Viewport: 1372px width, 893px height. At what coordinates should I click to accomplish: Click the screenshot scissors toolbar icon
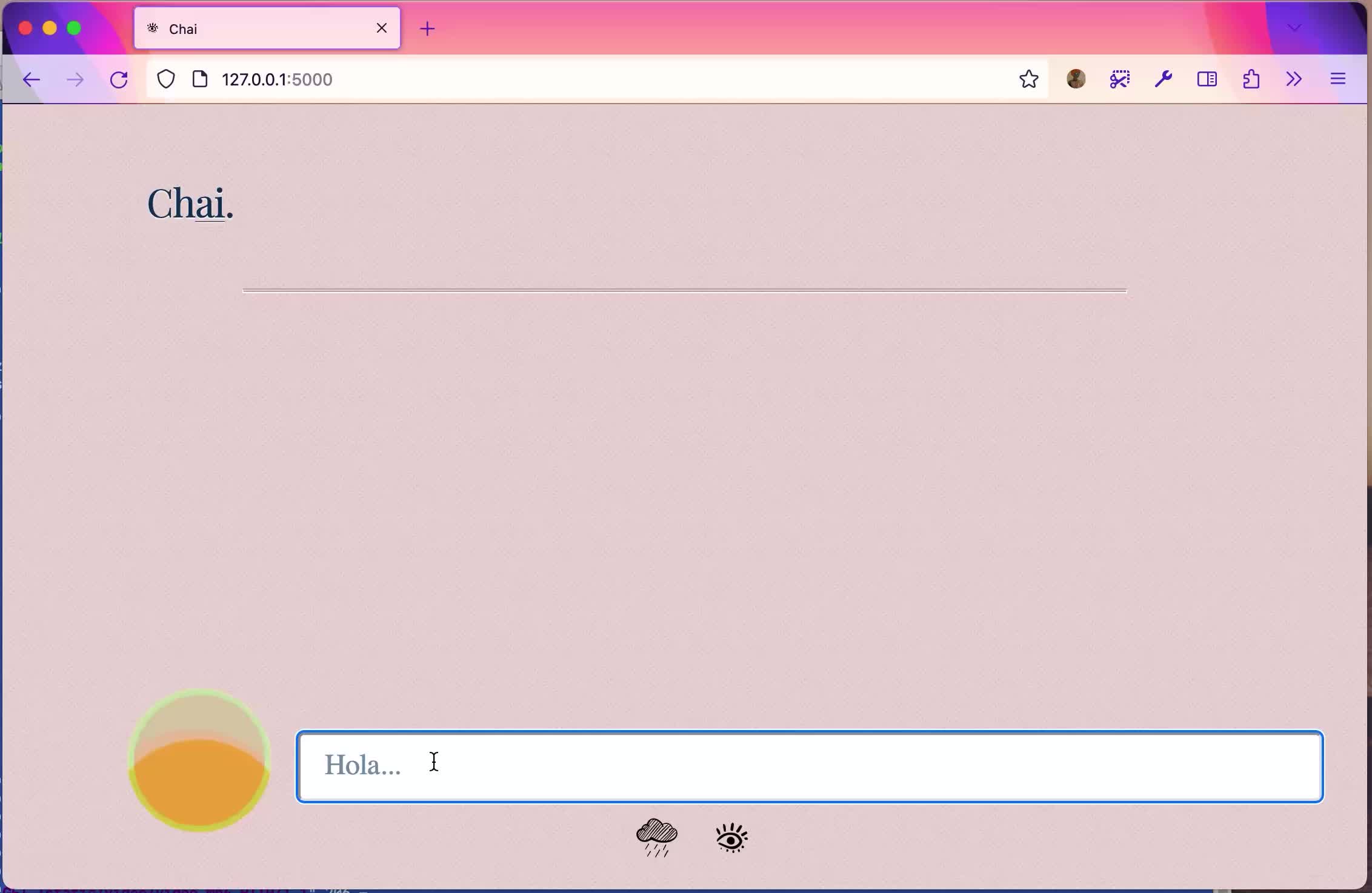[x=1120, y=79]
